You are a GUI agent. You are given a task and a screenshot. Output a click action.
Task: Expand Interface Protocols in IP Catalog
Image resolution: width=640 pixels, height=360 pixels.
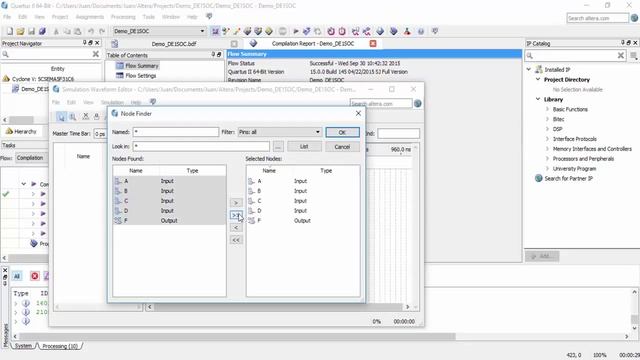pyautogui.click(x=547, y=139)
